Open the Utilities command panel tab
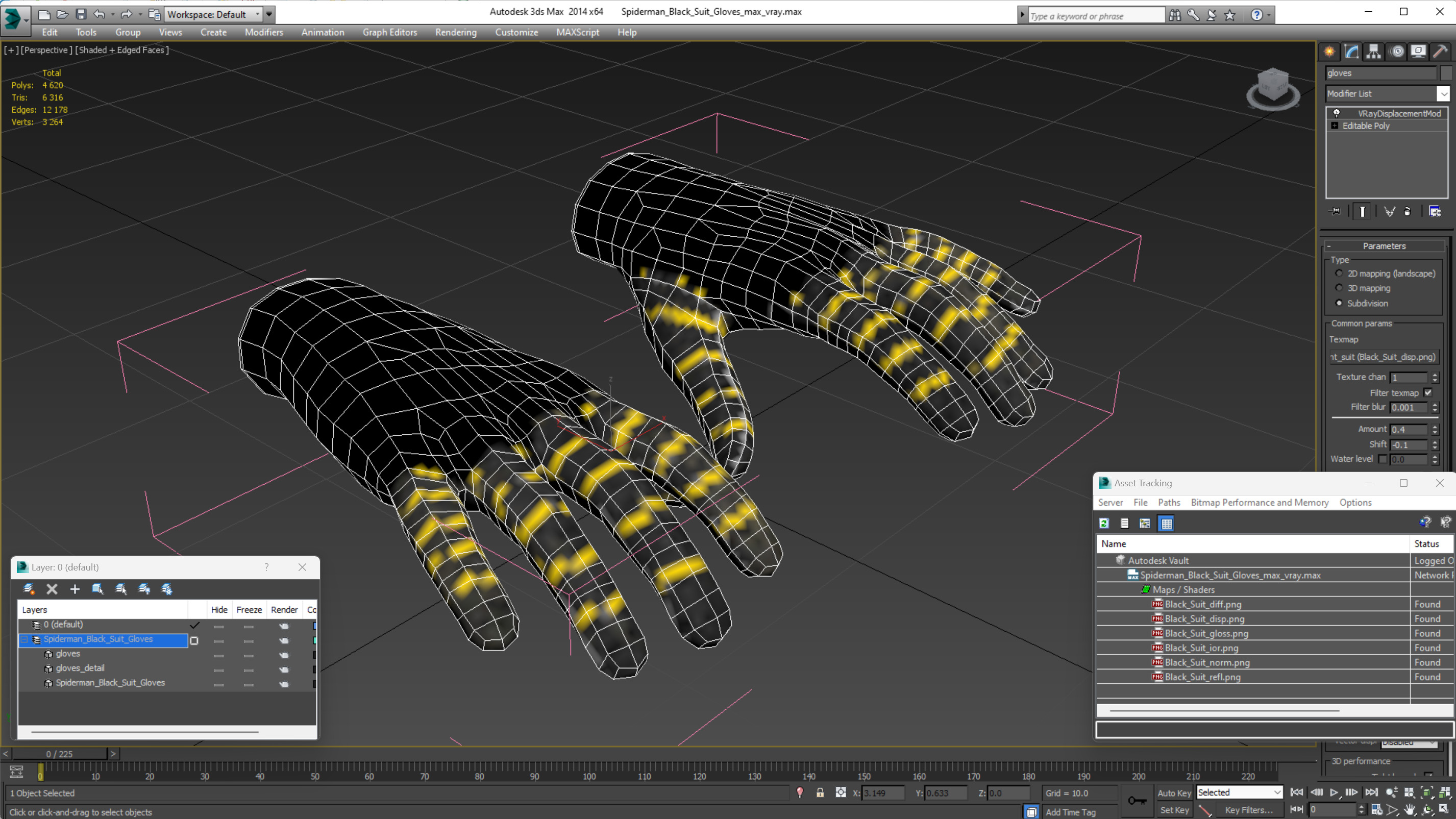 [1440, 52]
